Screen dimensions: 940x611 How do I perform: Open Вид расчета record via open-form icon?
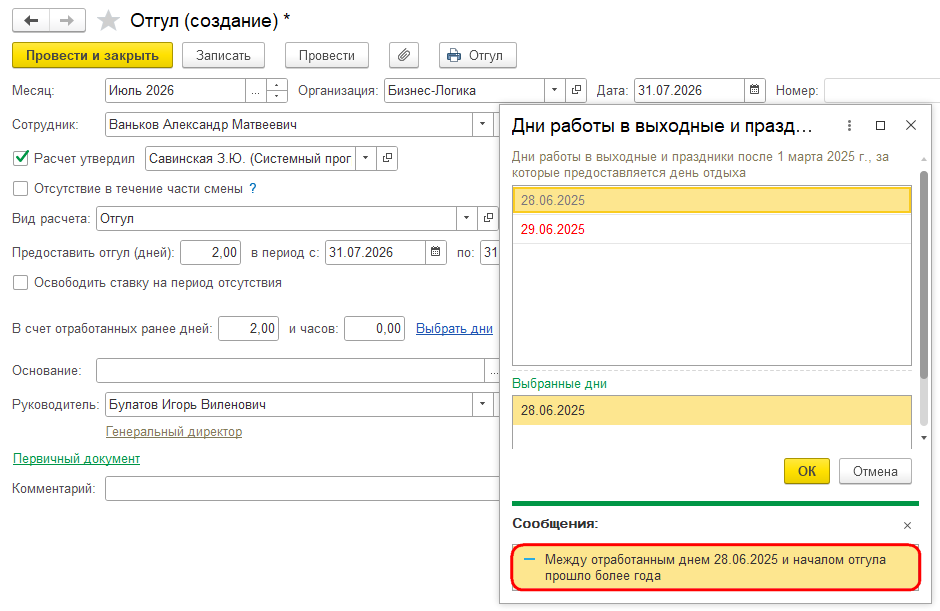[x=488, y=218]
